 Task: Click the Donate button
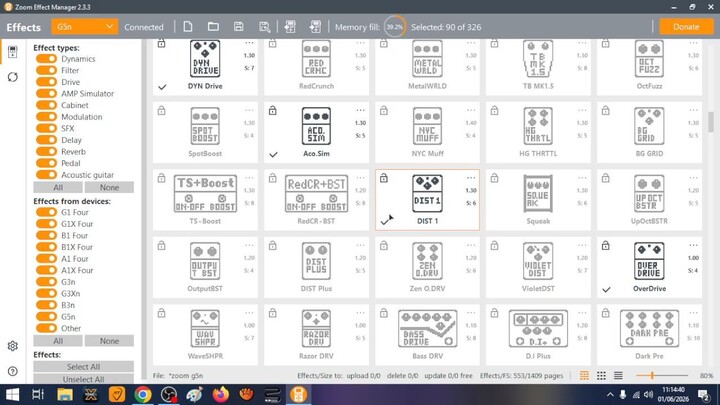(686, 27)
